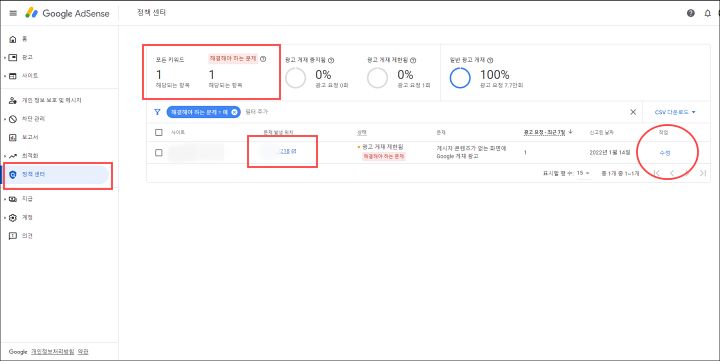Click the Google AdSense logo
The image size is (720, 361).
pos(67,13)
